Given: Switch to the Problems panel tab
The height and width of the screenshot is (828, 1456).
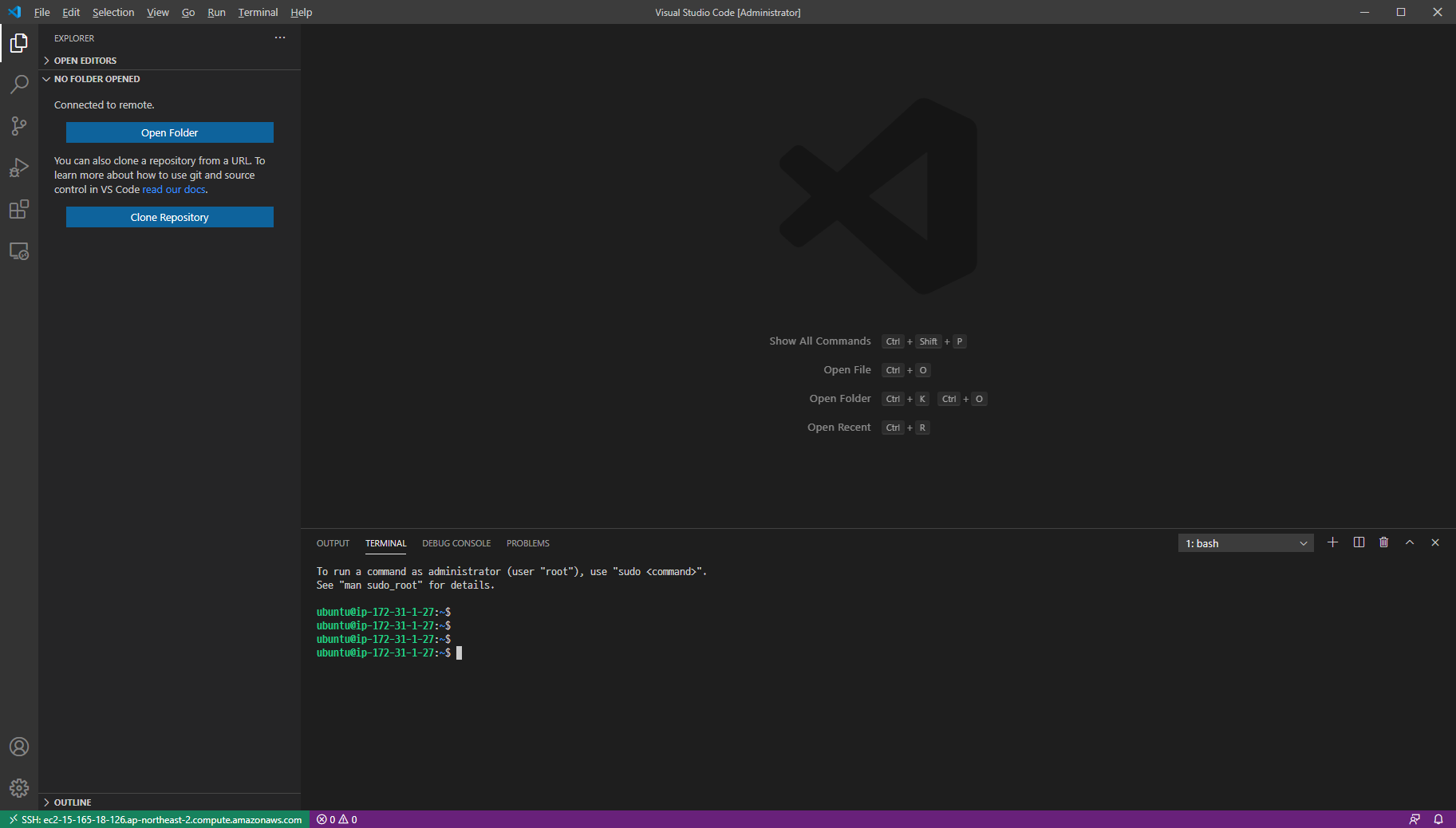Looking at the screenshot, I should pos(527,543).
